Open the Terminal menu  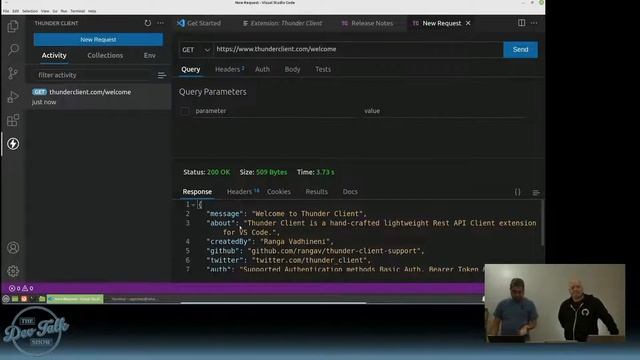coord(78,11)
